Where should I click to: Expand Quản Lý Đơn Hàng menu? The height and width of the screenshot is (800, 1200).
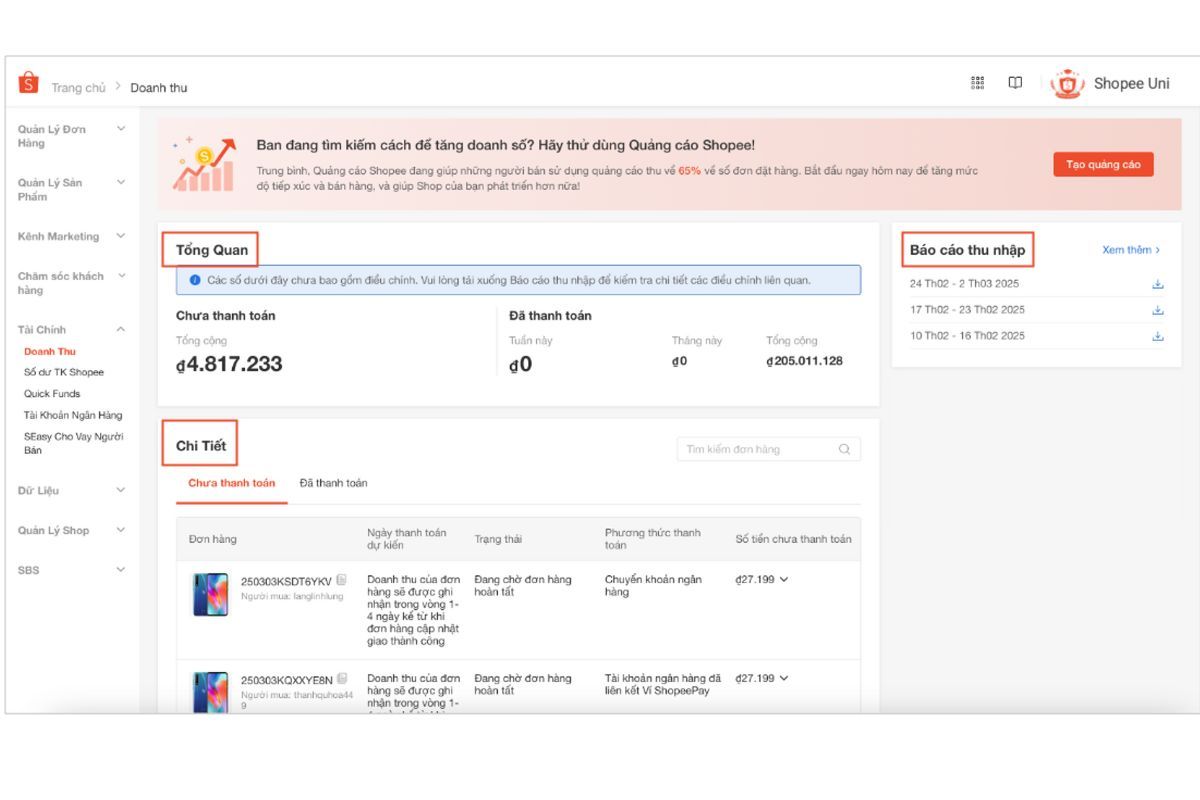[121, 129]
